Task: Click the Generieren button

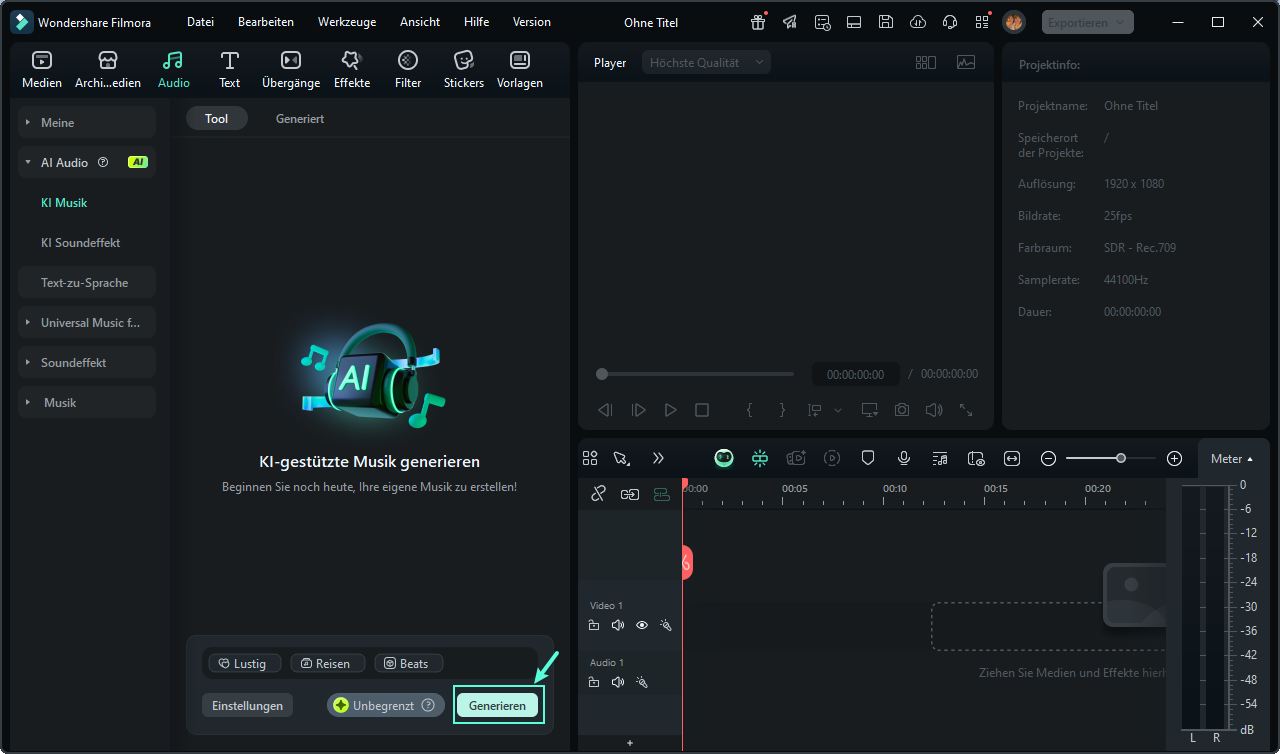Action: click(x=497, y=705)
